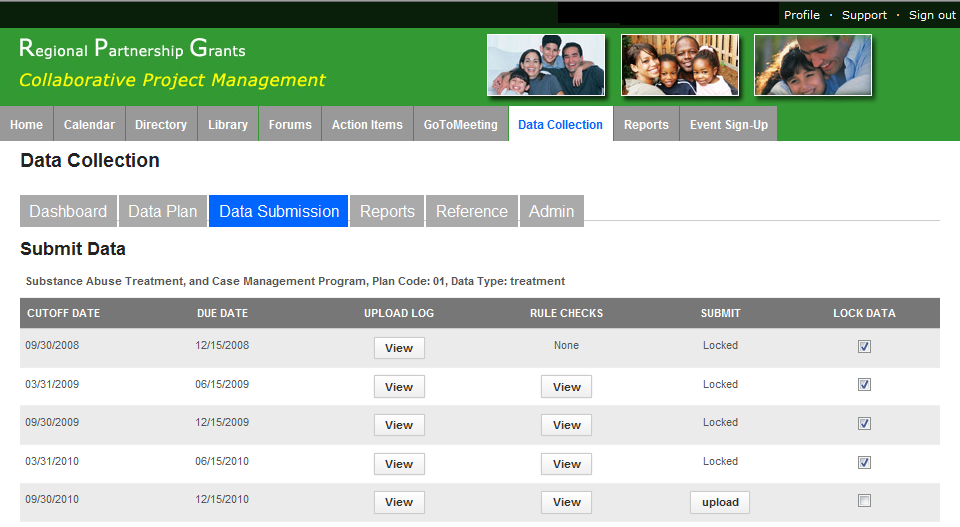960x527 pixels.
Task: Click the due date 06/15/2010 cell
Action: point(222,462)
